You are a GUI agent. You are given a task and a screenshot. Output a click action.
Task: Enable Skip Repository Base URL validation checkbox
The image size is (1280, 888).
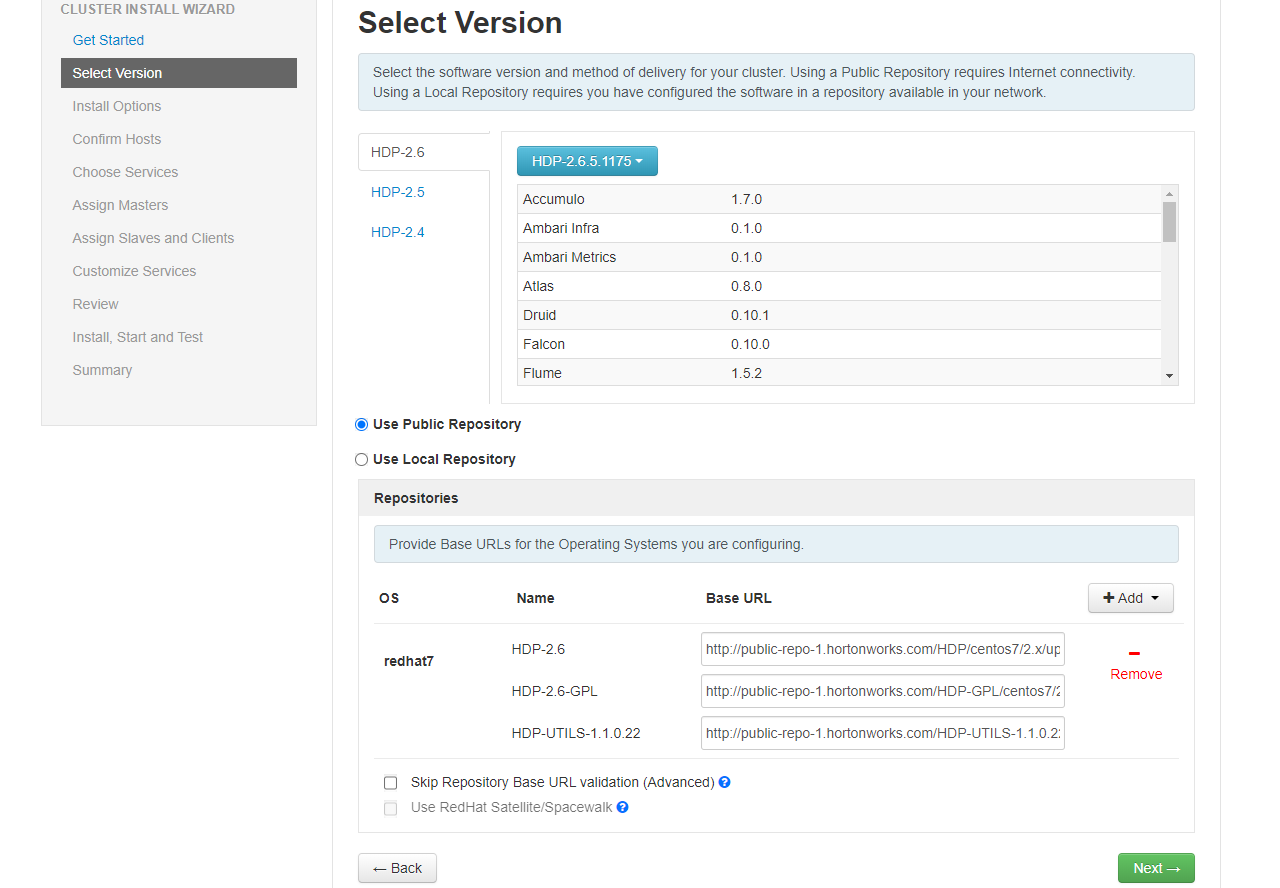[x=391, y=782]
